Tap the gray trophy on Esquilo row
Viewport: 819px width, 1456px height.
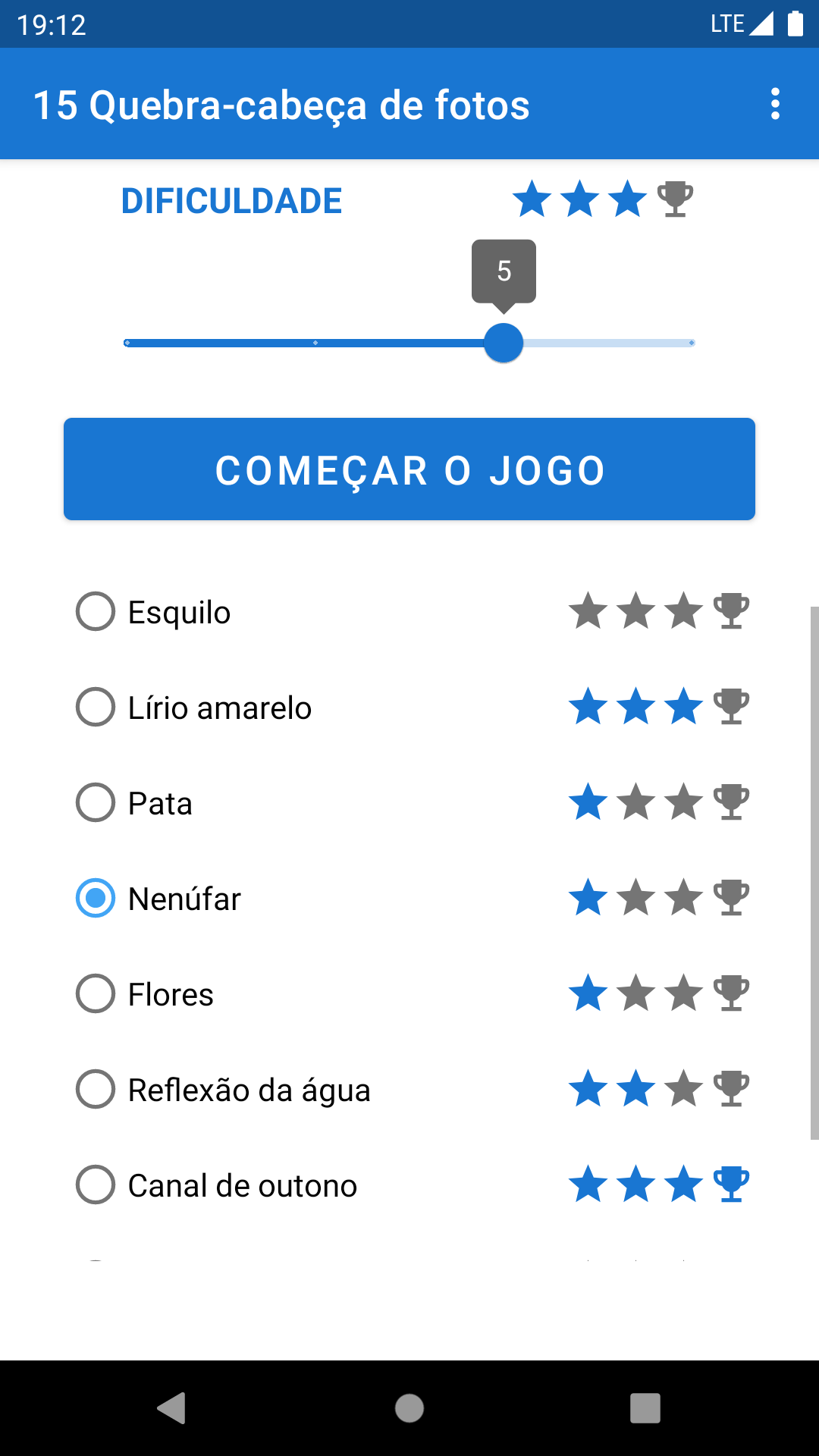pos(732,610)
